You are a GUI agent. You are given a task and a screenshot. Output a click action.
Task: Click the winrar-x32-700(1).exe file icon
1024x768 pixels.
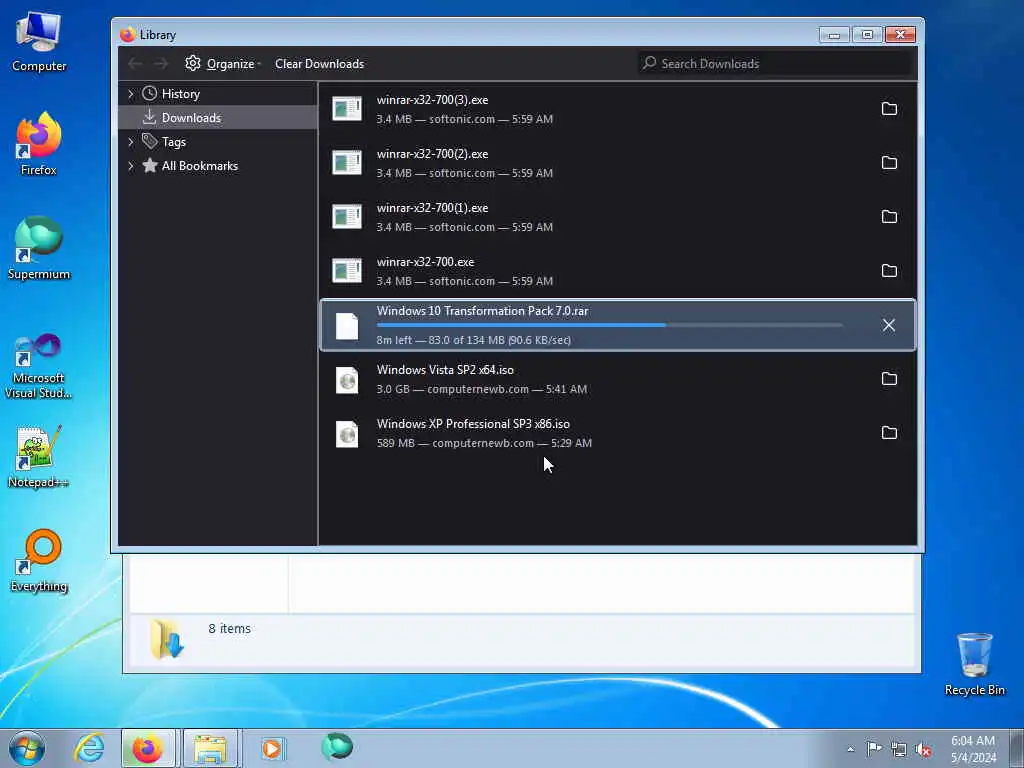point(347,217)
